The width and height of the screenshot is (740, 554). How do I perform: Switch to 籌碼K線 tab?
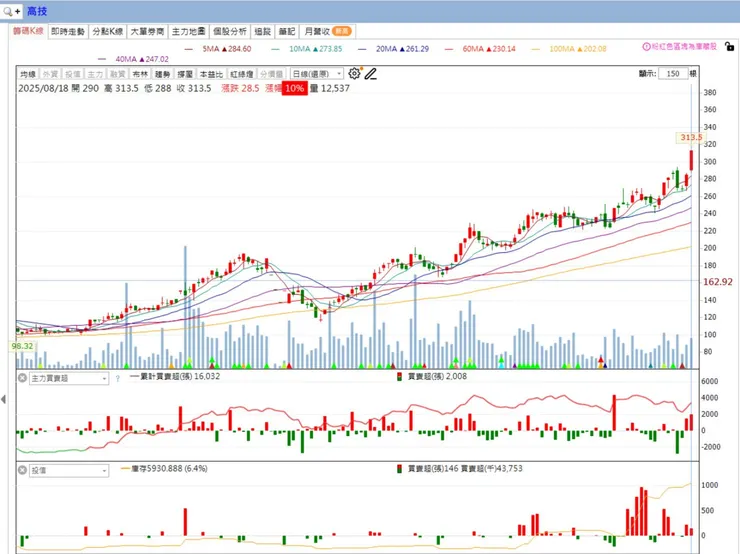click(x=28, y=31)
